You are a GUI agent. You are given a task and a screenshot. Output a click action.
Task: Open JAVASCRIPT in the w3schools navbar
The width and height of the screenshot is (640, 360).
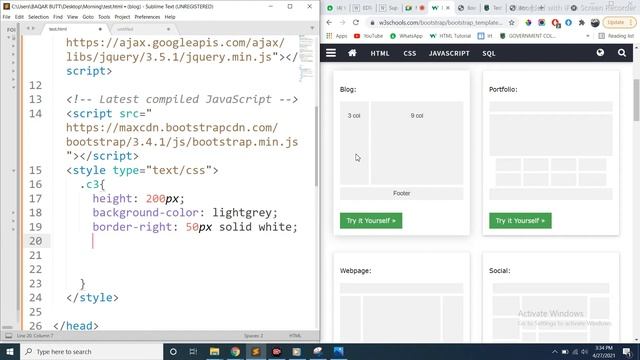click(x=449, y=53)
